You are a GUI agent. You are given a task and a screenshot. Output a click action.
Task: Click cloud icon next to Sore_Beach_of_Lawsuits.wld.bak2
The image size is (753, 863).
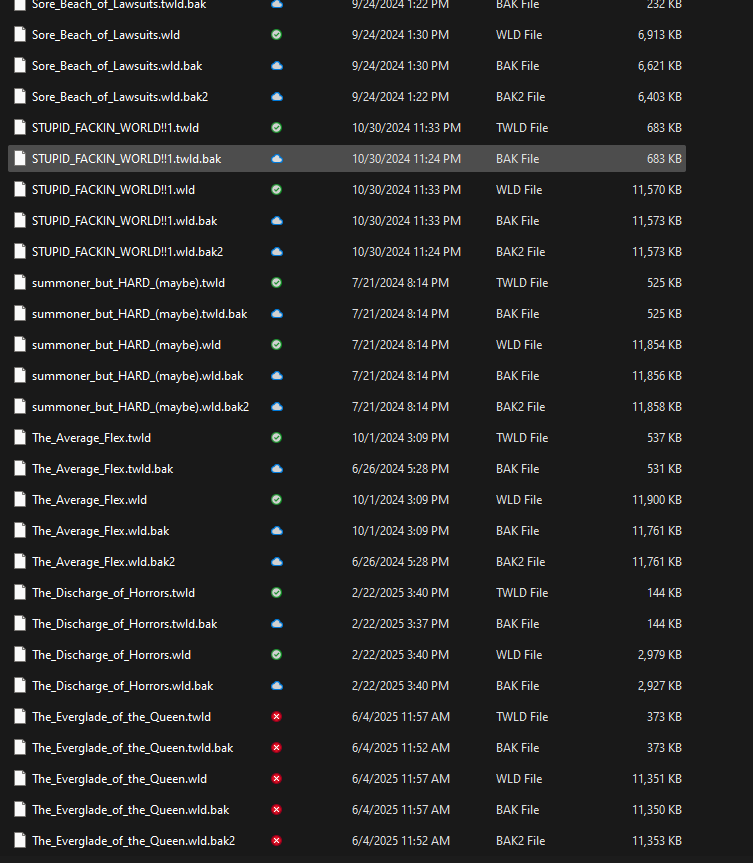(x=276, y=97)
